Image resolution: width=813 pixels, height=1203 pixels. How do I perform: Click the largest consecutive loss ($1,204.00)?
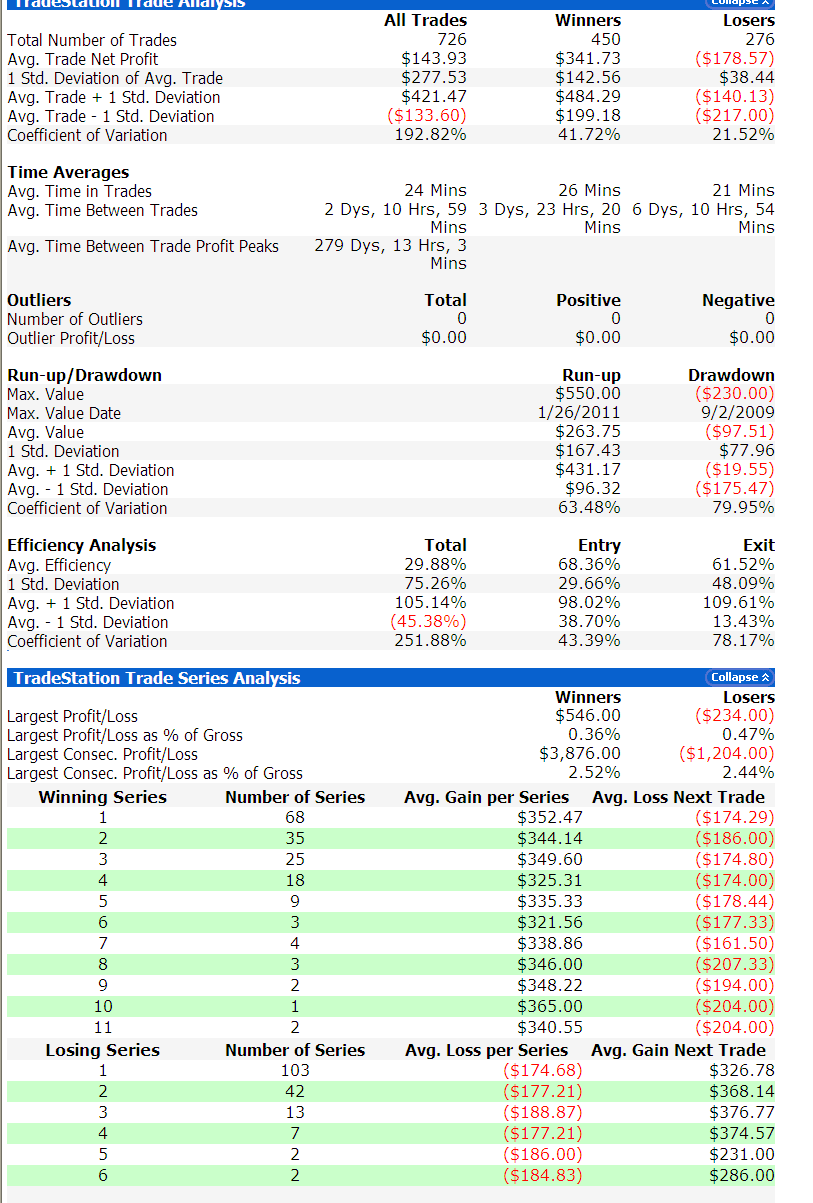pyautogui.click(x=727, y=754)
